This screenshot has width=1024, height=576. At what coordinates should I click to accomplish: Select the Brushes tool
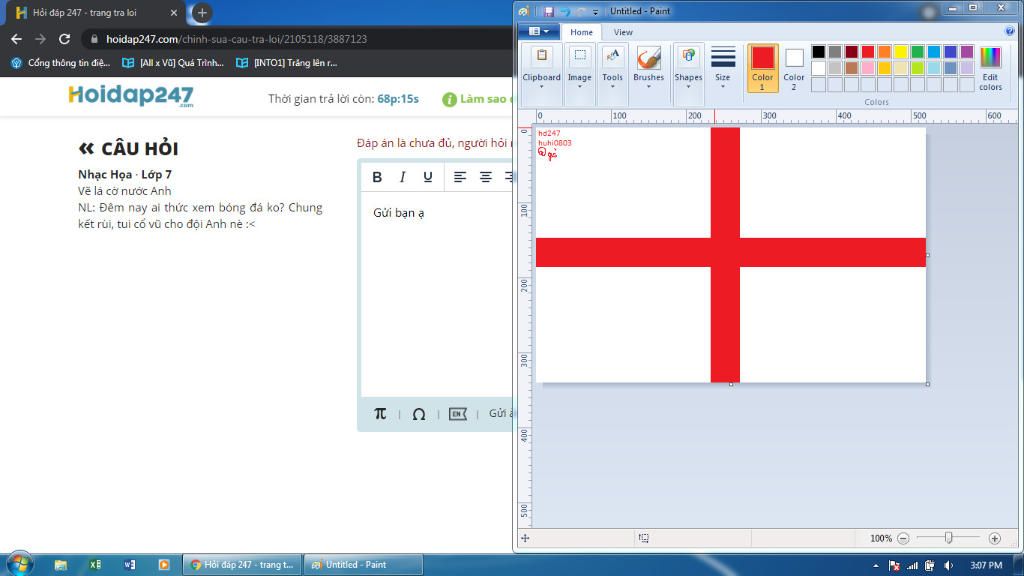coord(648,59)
